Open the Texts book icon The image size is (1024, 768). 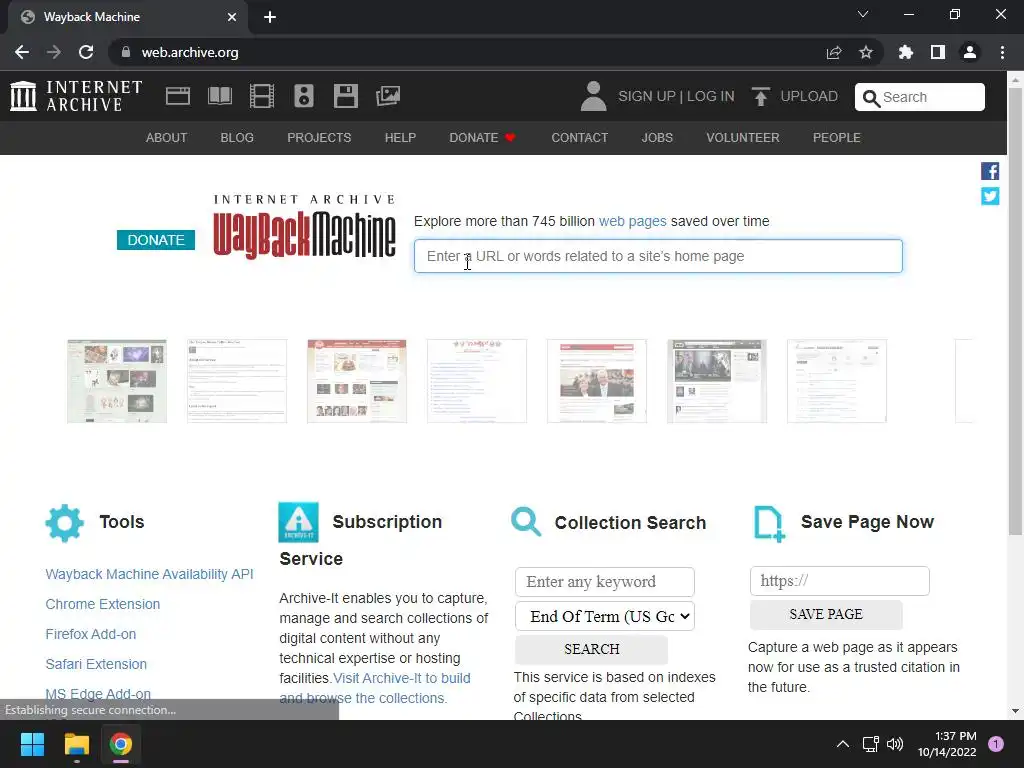[x=219, y=96]
